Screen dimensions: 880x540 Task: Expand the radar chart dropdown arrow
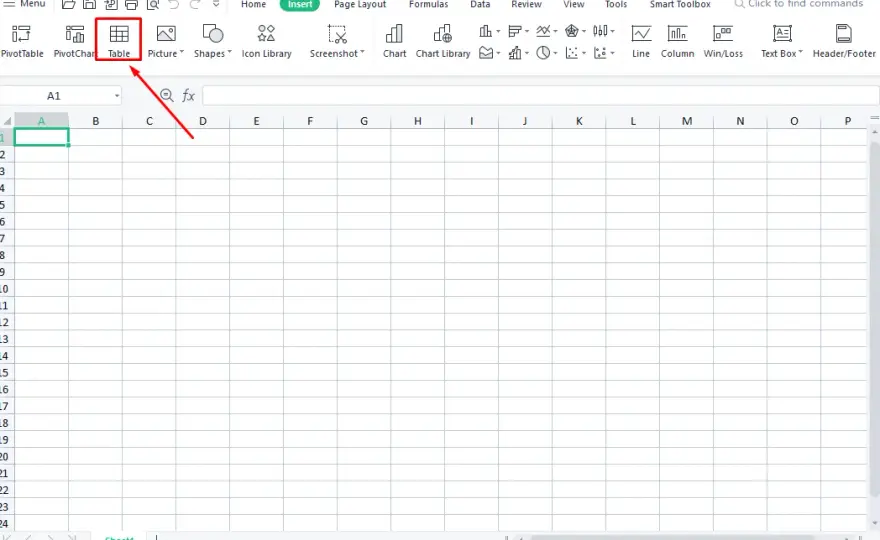pos(584,31)
